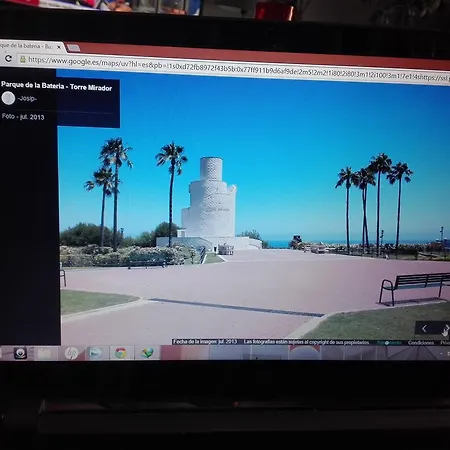450x450 pixels.
Task: Reload the Google Maps page
Action: (8, 59)
